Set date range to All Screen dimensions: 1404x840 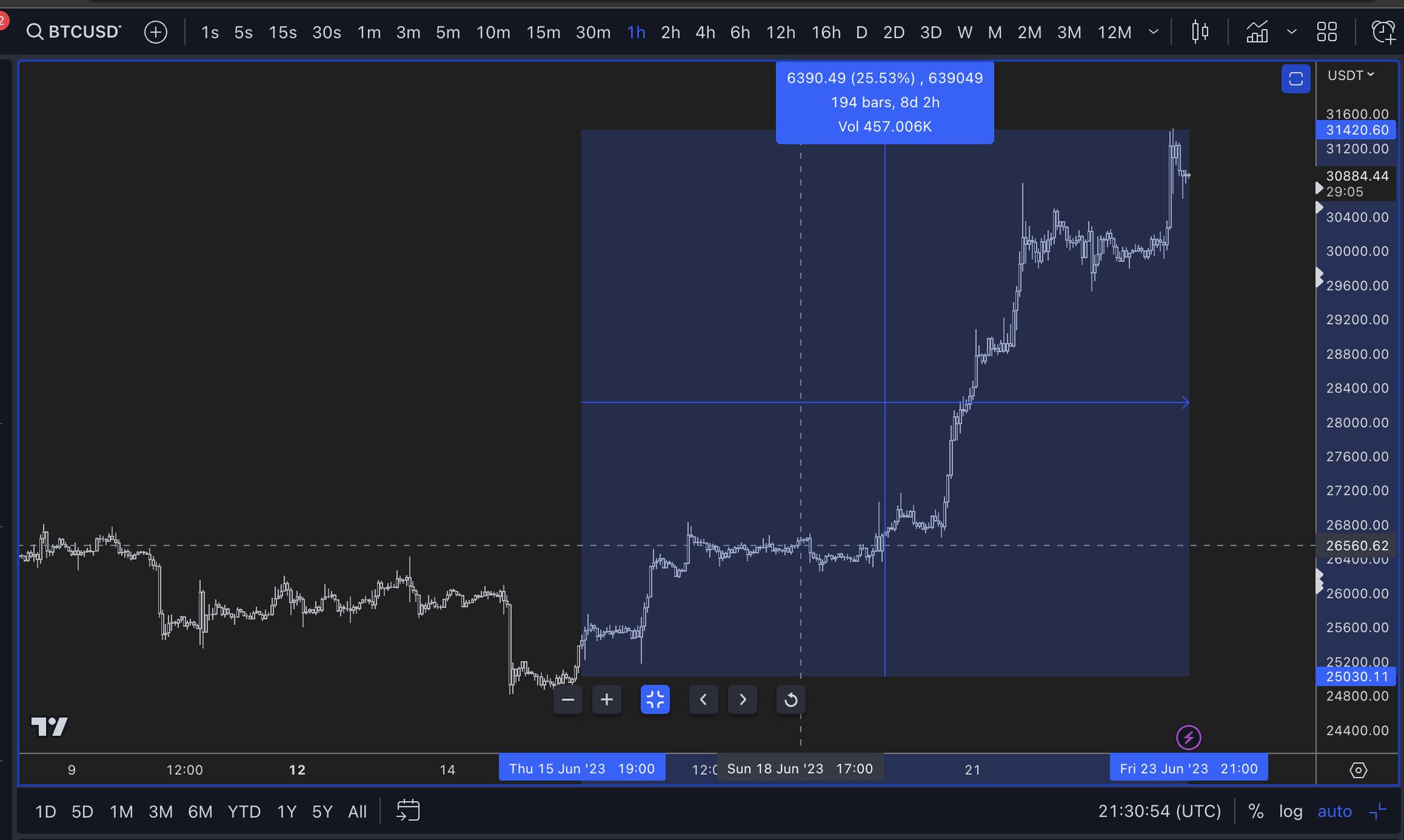[357, 811]
